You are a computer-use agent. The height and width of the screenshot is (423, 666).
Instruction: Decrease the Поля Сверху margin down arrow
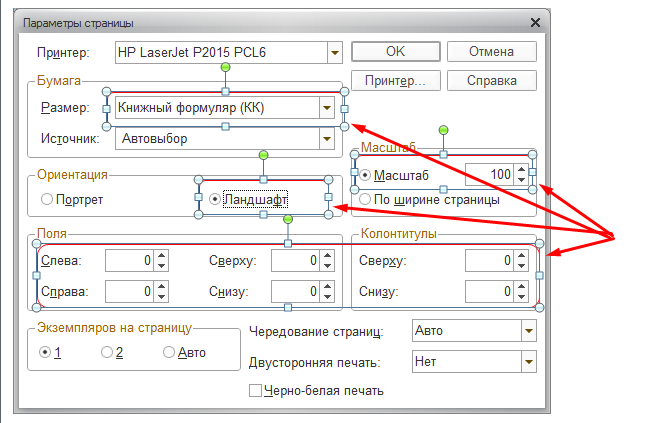pyautogui.click(x=327, y=266)
